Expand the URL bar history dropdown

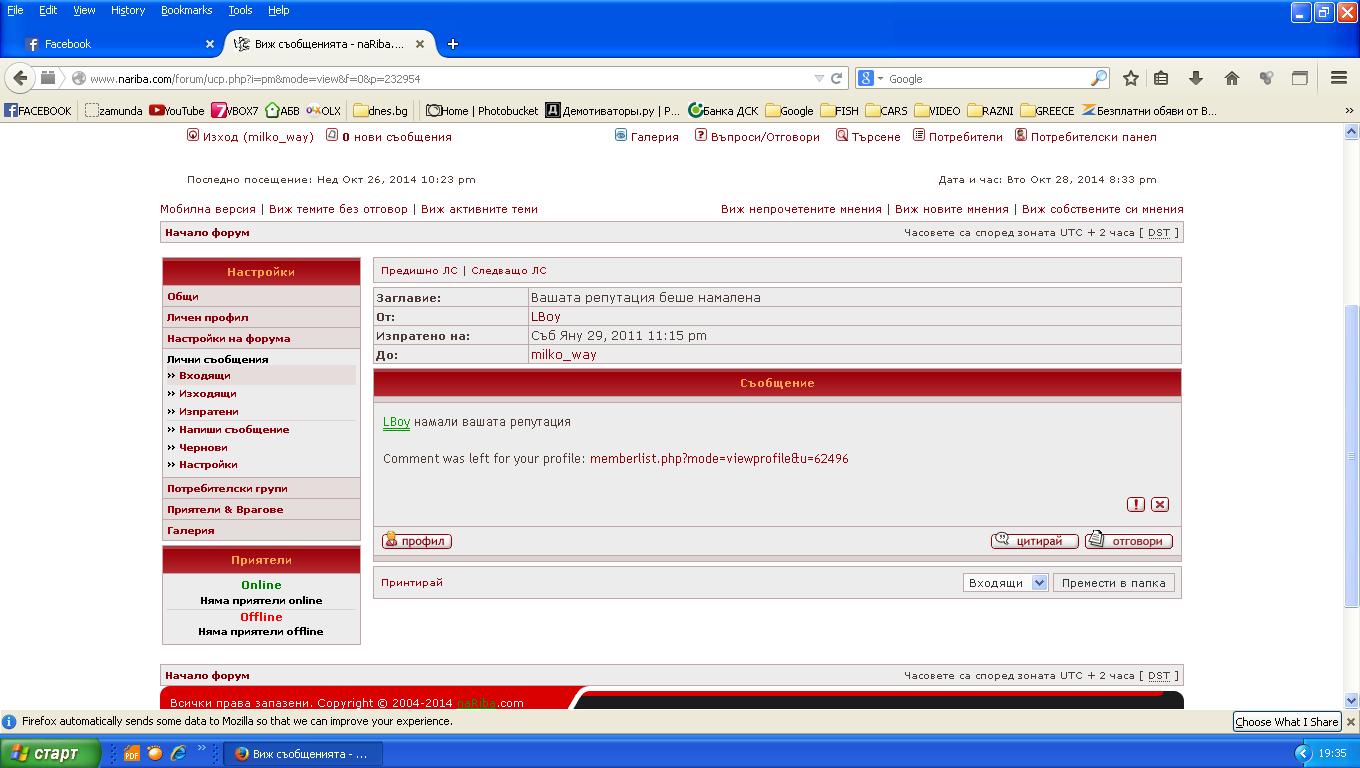tap(819, 78)
